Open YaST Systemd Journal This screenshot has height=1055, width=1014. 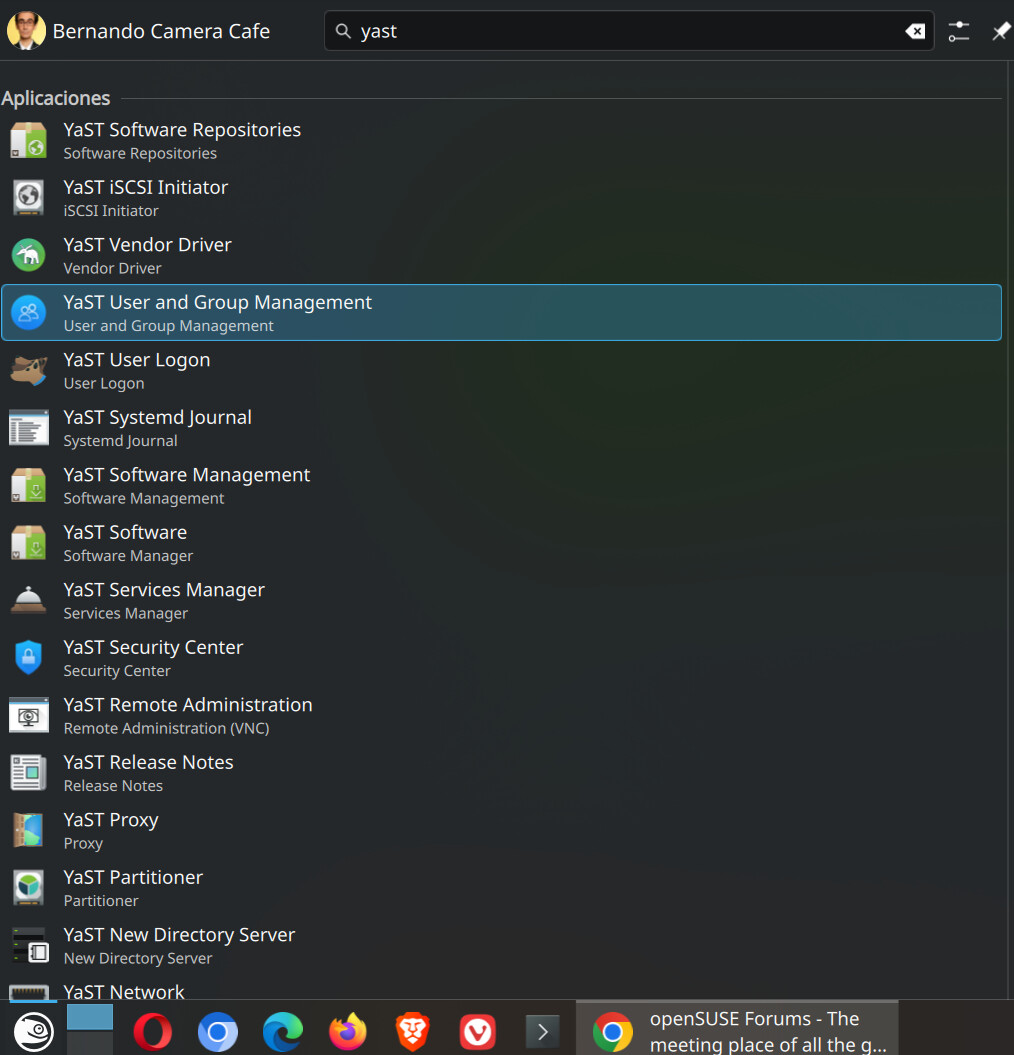coord(157,428)
